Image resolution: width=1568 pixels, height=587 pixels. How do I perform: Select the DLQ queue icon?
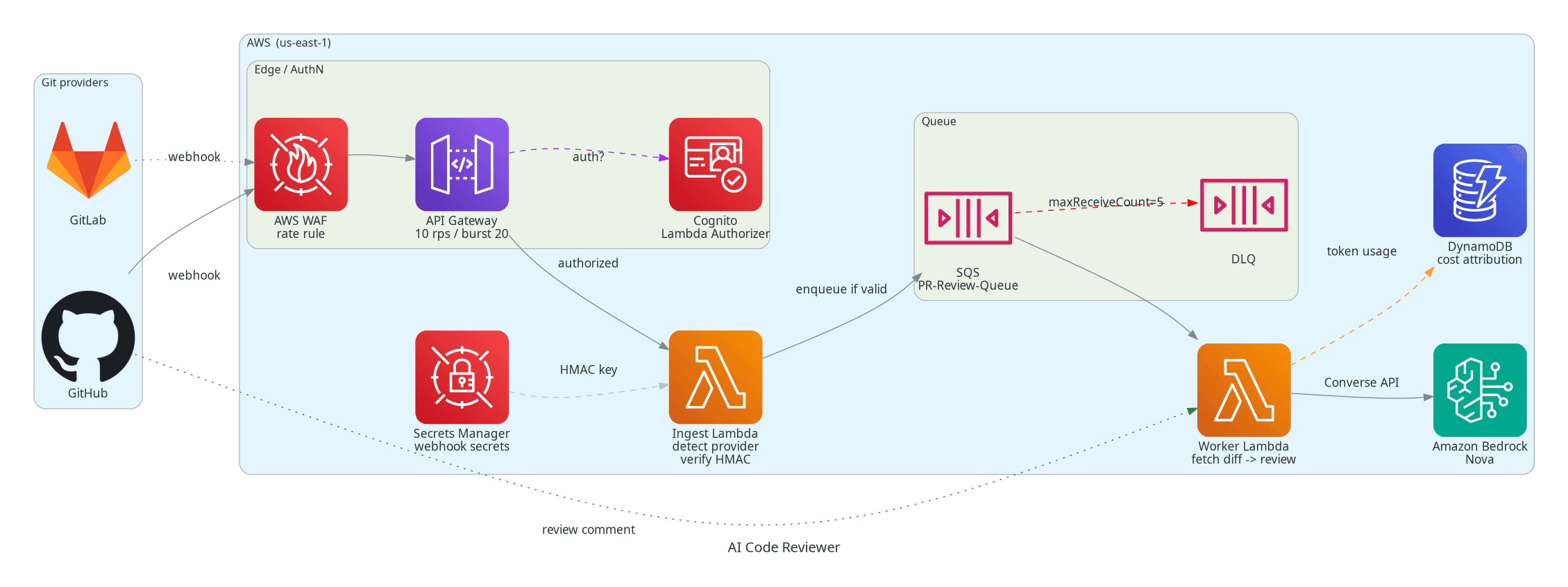(1243, 205)
